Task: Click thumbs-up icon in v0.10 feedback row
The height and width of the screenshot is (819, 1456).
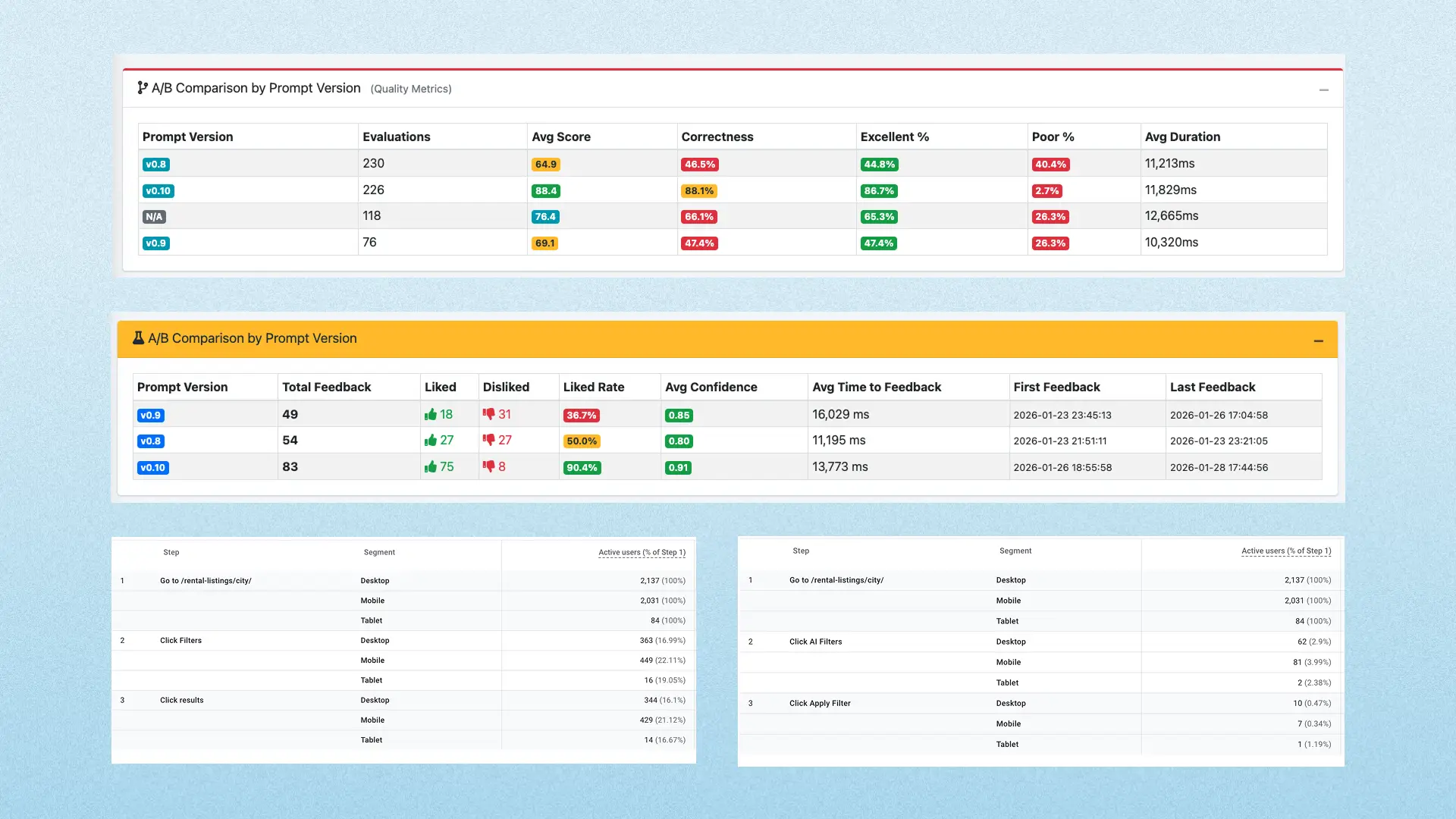Action: 431,467
